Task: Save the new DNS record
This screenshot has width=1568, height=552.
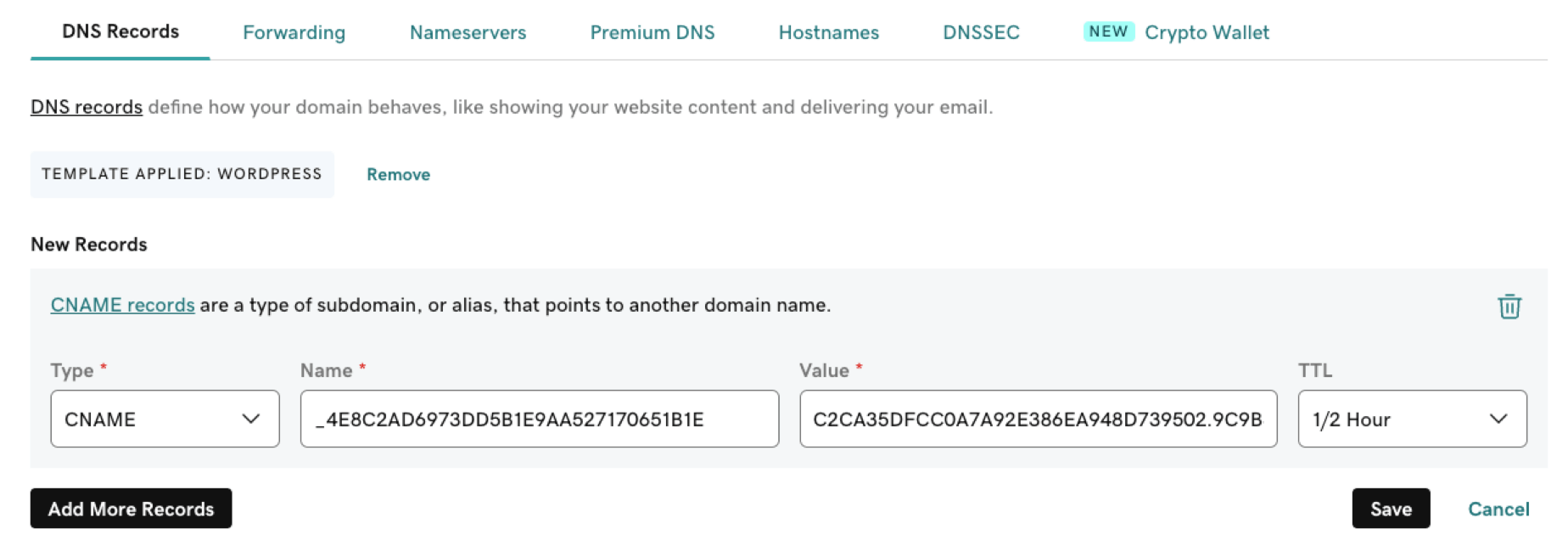Action: (x=1391, y=509)
